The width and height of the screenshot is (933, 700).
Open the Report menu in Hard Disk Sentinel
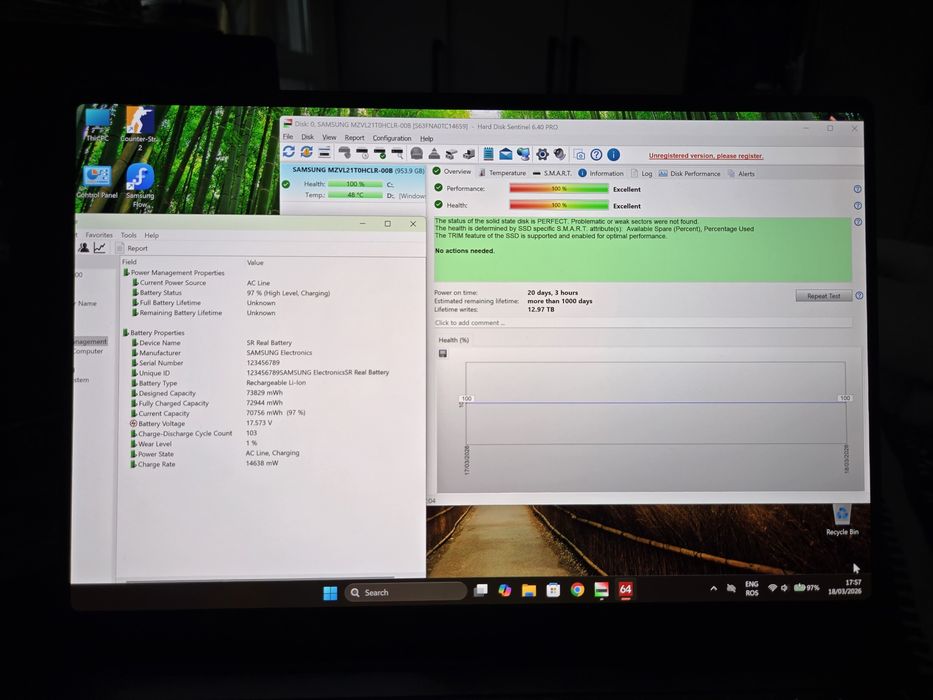[355, 138]
